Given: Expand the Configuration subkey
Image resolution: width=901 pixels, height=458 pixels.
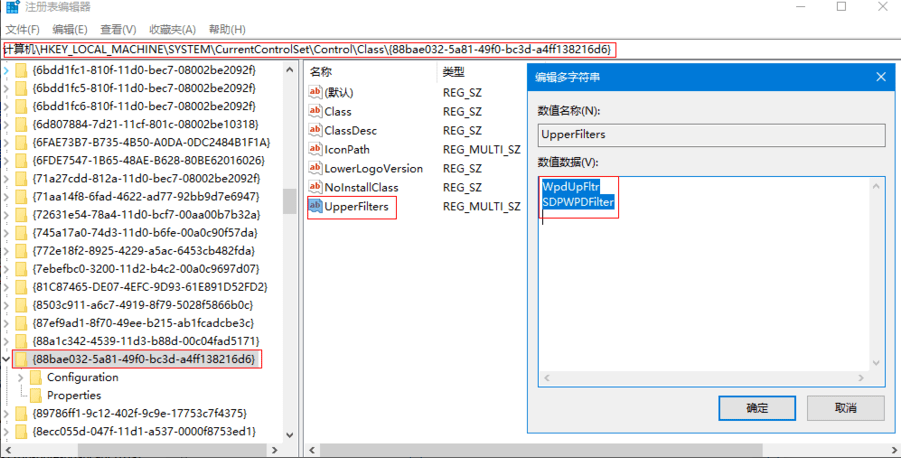Looking at the screenshot, I should tap(21, 378).
